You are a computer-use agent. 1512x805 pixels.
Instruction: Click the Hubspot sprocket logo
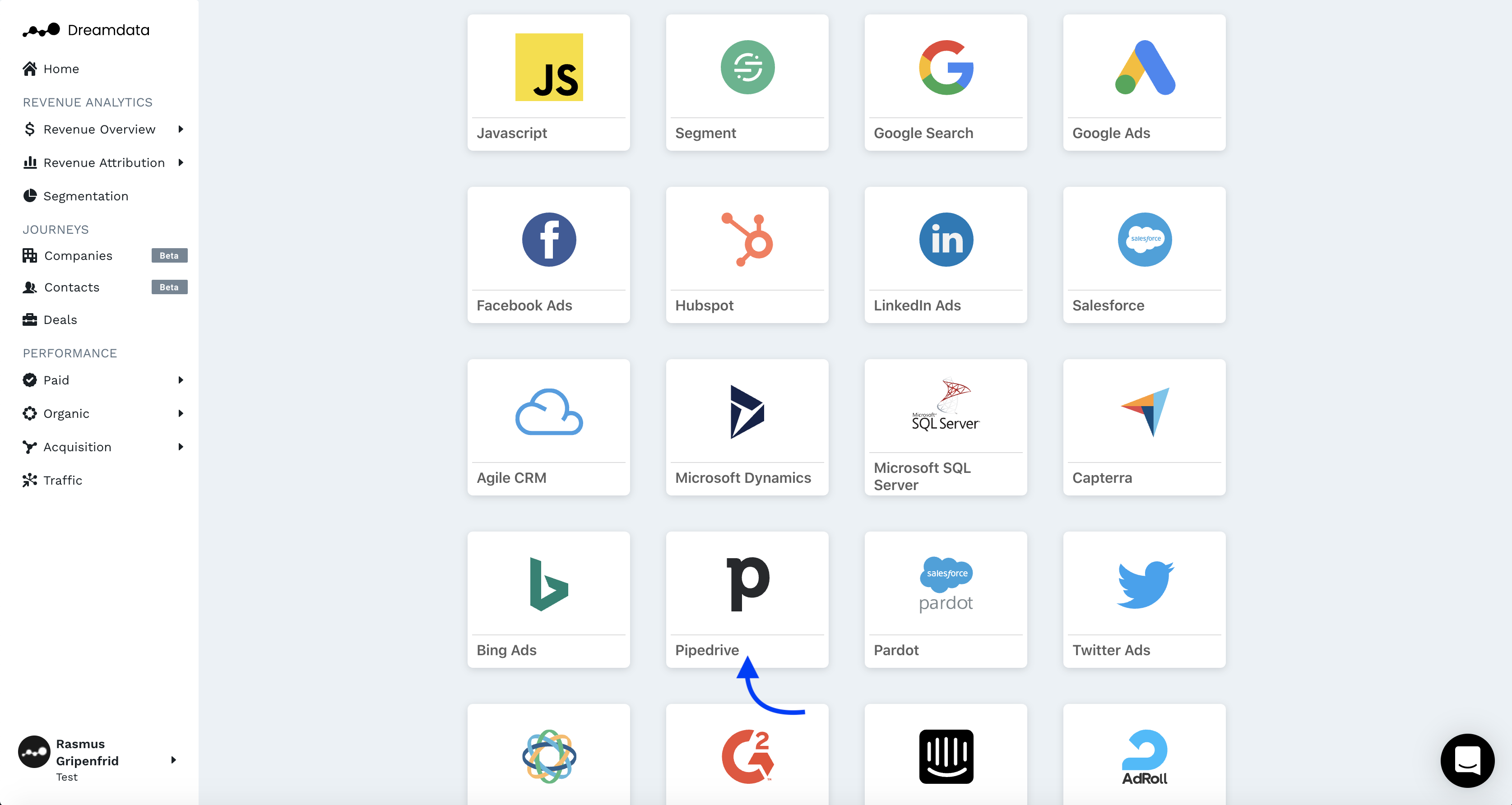point(747,240)
